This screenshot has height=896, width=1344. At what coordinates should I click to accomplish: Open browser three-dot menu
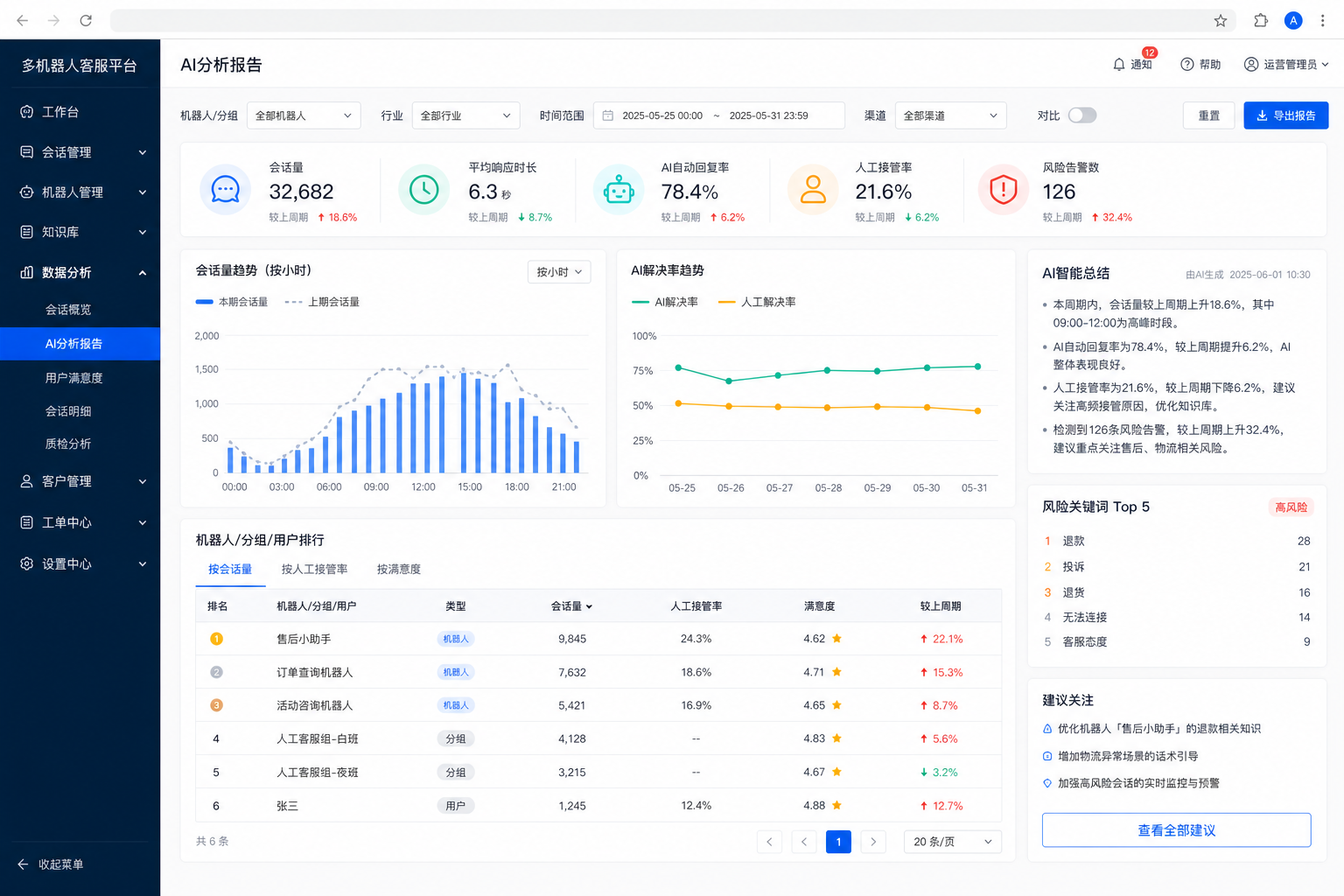coord(1323,20)
